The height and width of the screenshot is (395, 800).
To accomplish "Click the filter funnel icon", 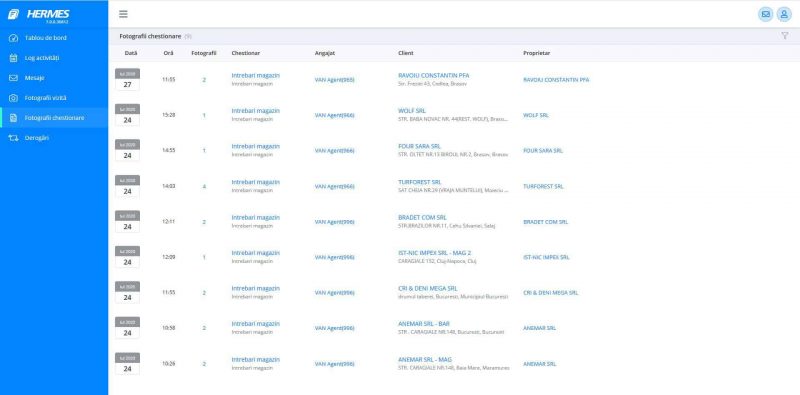I will coord(785,36).
